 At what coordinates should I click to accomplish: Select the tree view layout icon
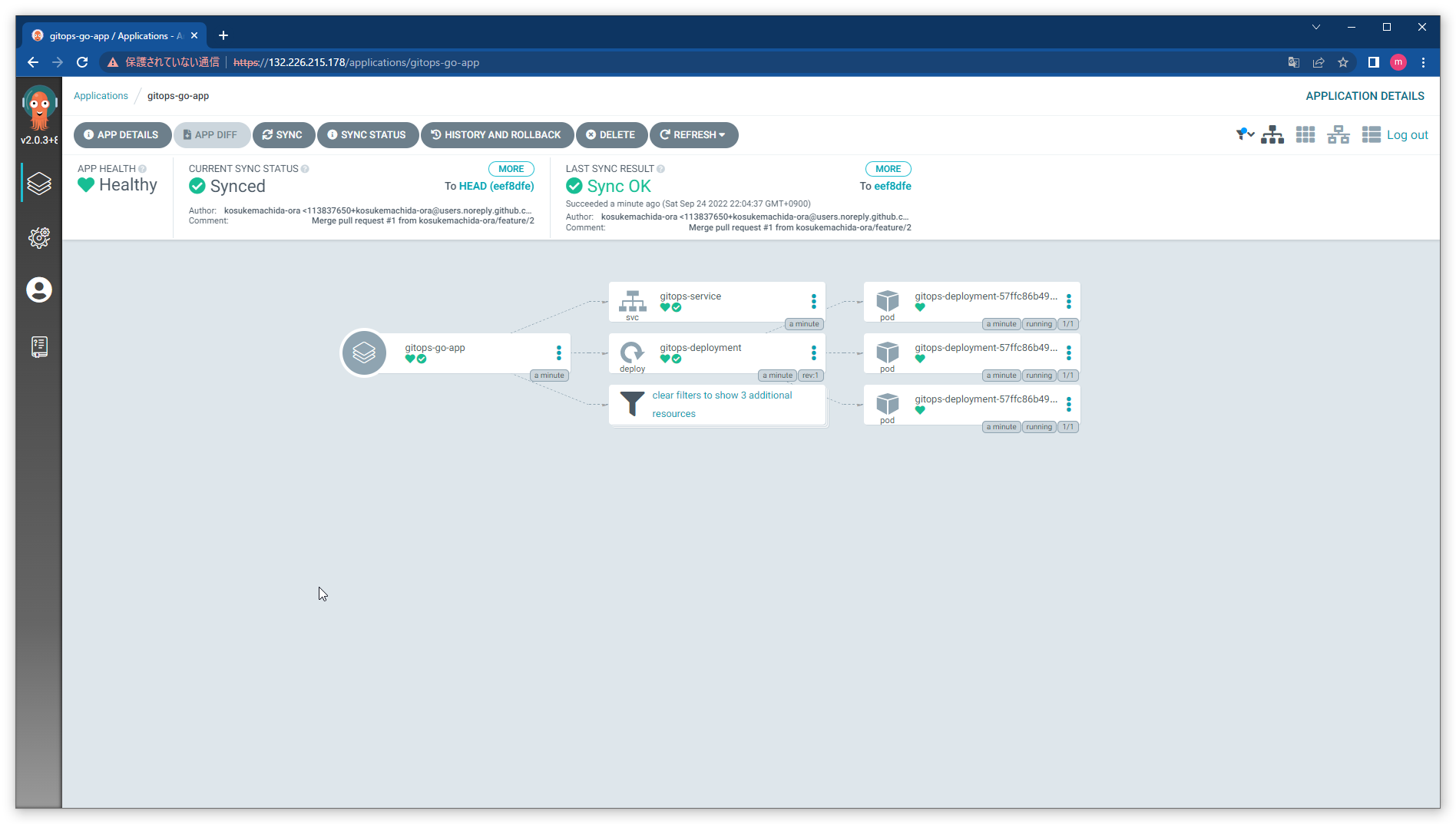(x=1272, y=134)
